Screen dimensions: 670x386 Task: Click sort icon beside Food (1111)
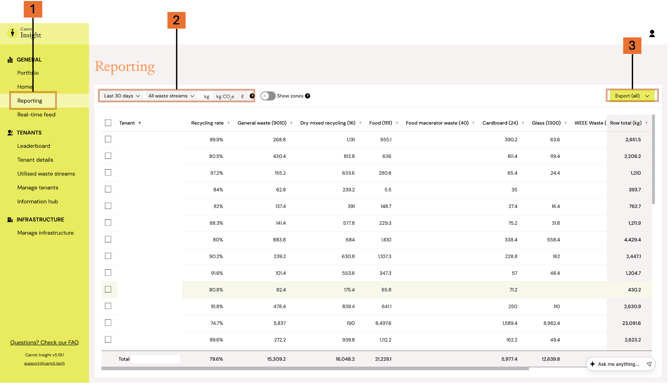[397, 123]
